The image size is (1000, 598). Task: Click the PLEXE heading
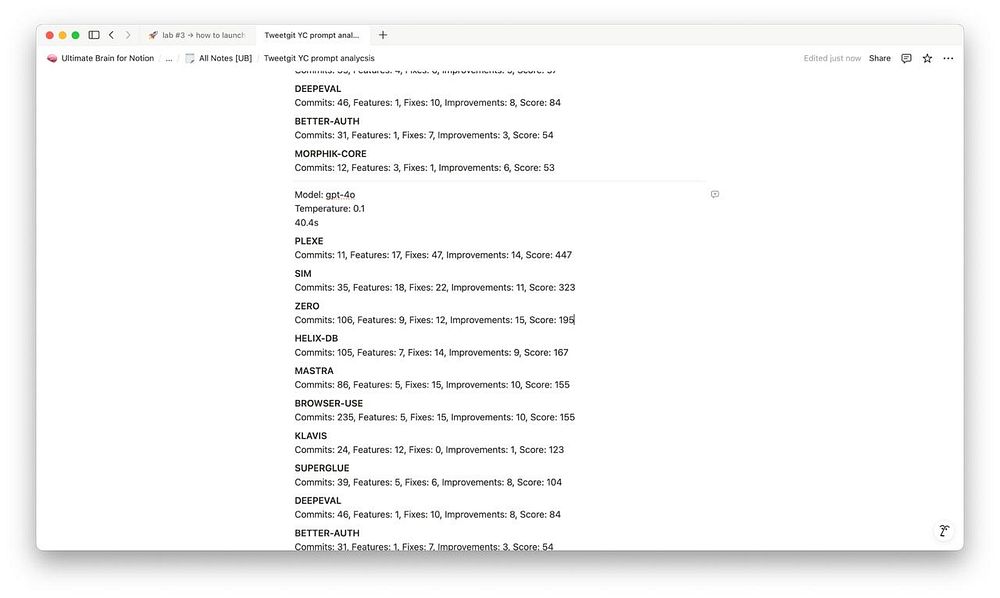pos(309,241)
